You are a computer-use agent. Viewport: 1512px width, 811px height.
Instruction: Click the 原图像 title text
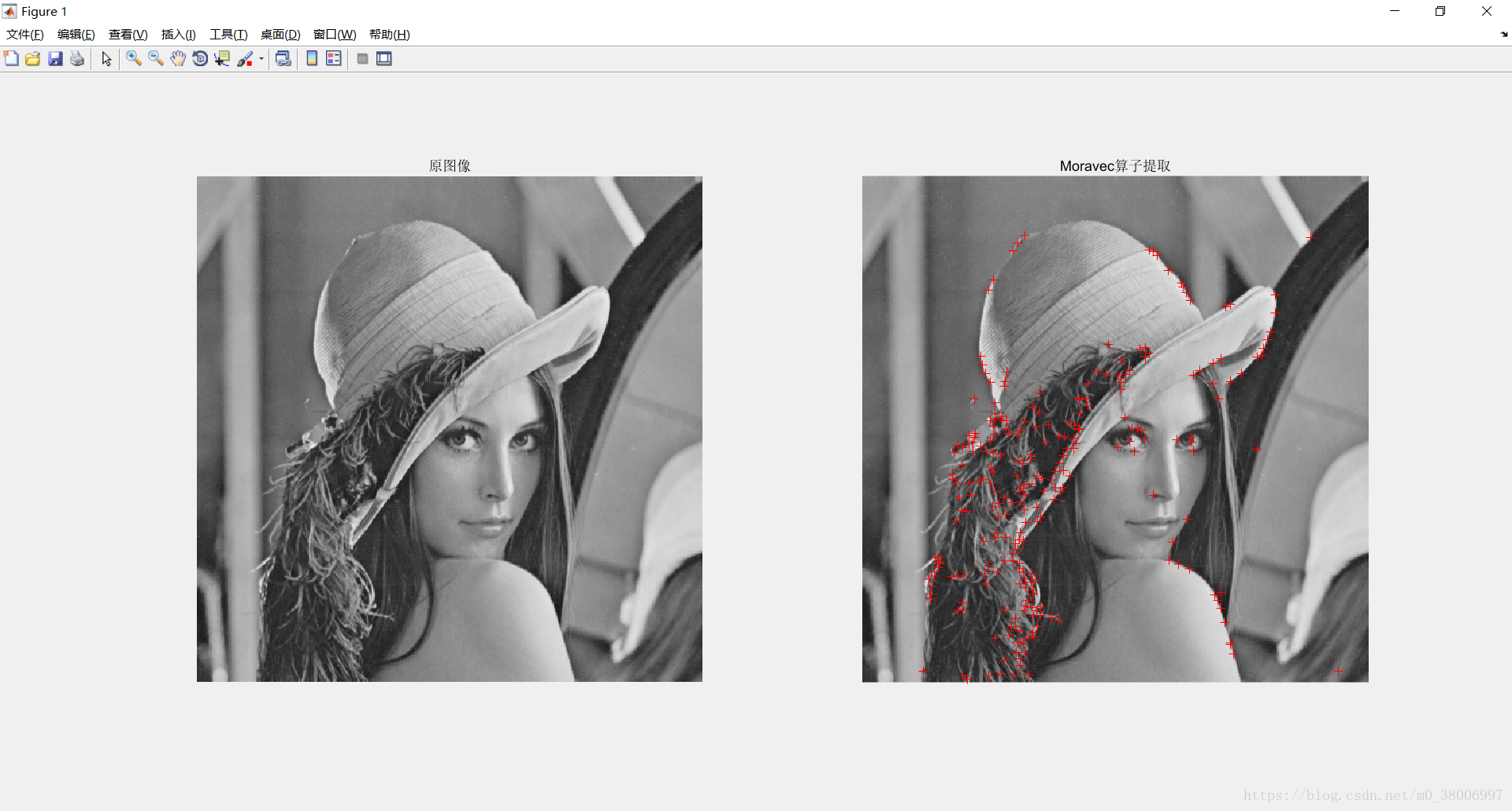450,166
